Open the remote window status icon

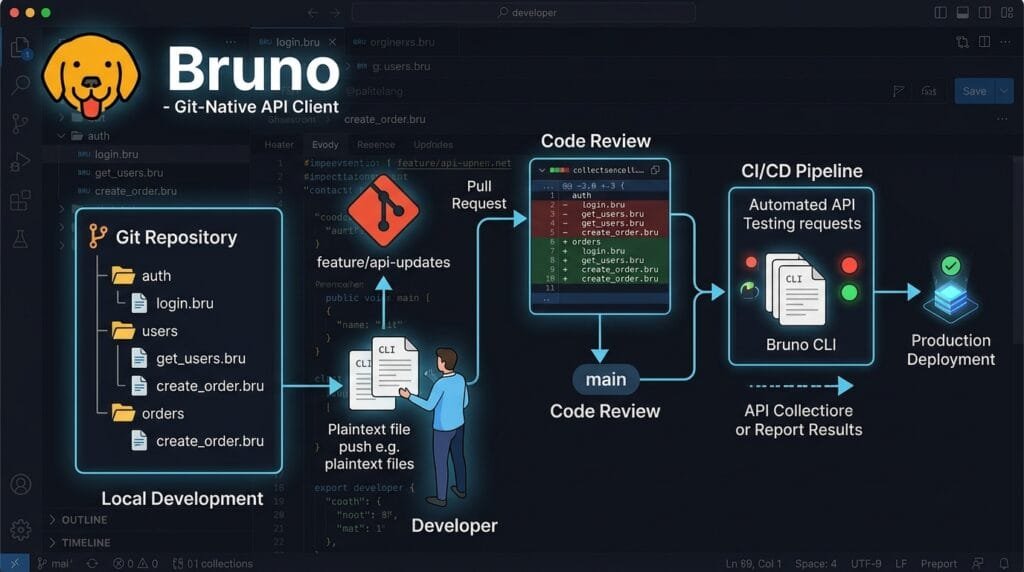click(x=14, y=563)
